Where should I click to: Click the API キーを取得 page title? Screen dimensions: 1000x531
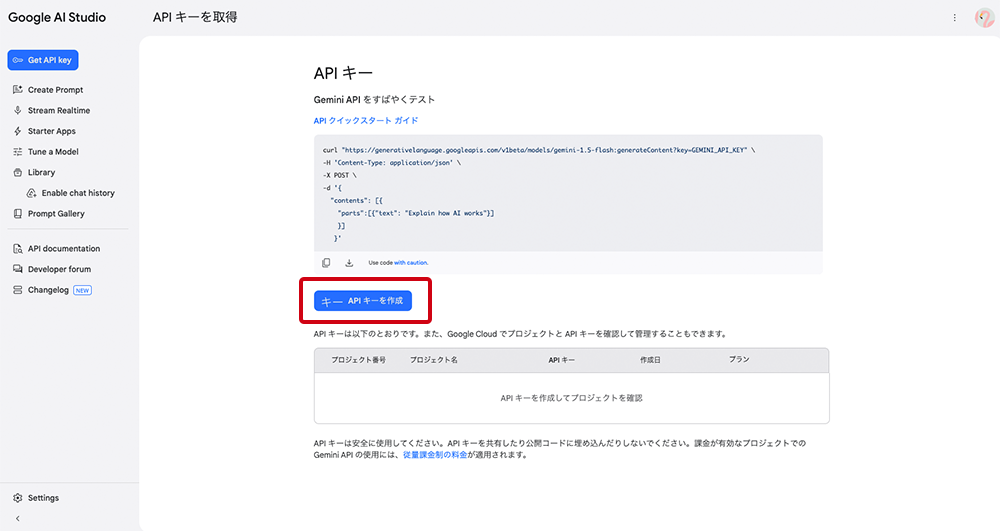pyautogui.click(x=195, y=17)
